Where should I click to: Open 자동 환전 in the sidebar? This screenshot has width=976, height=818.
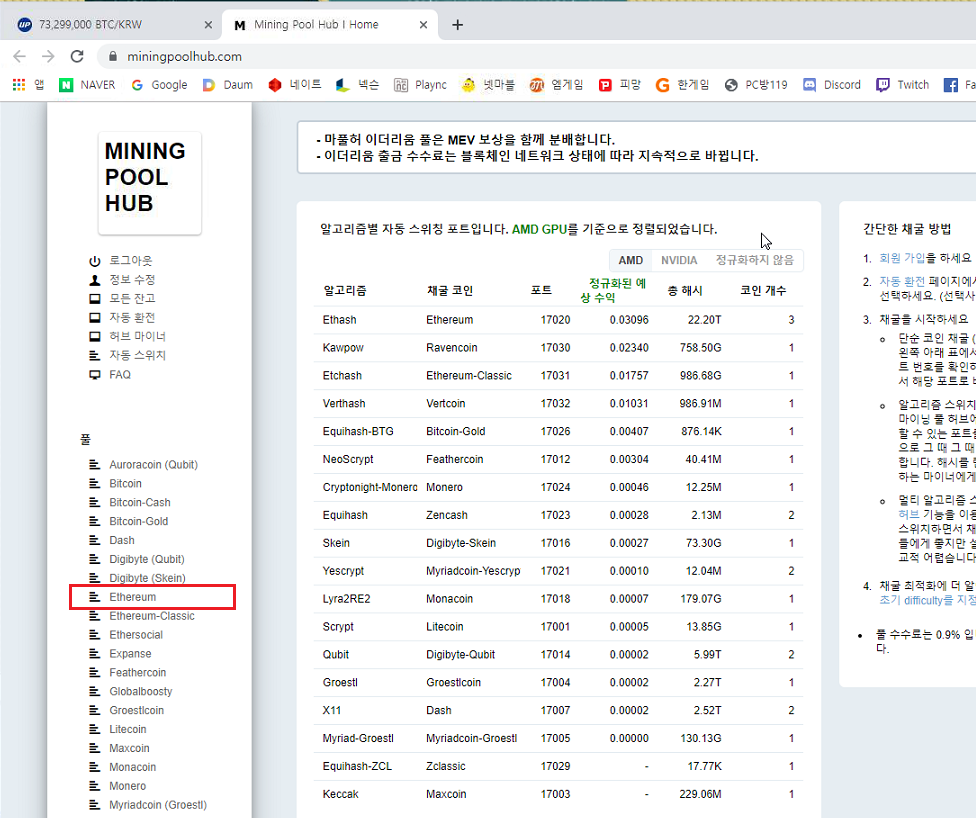132,317
